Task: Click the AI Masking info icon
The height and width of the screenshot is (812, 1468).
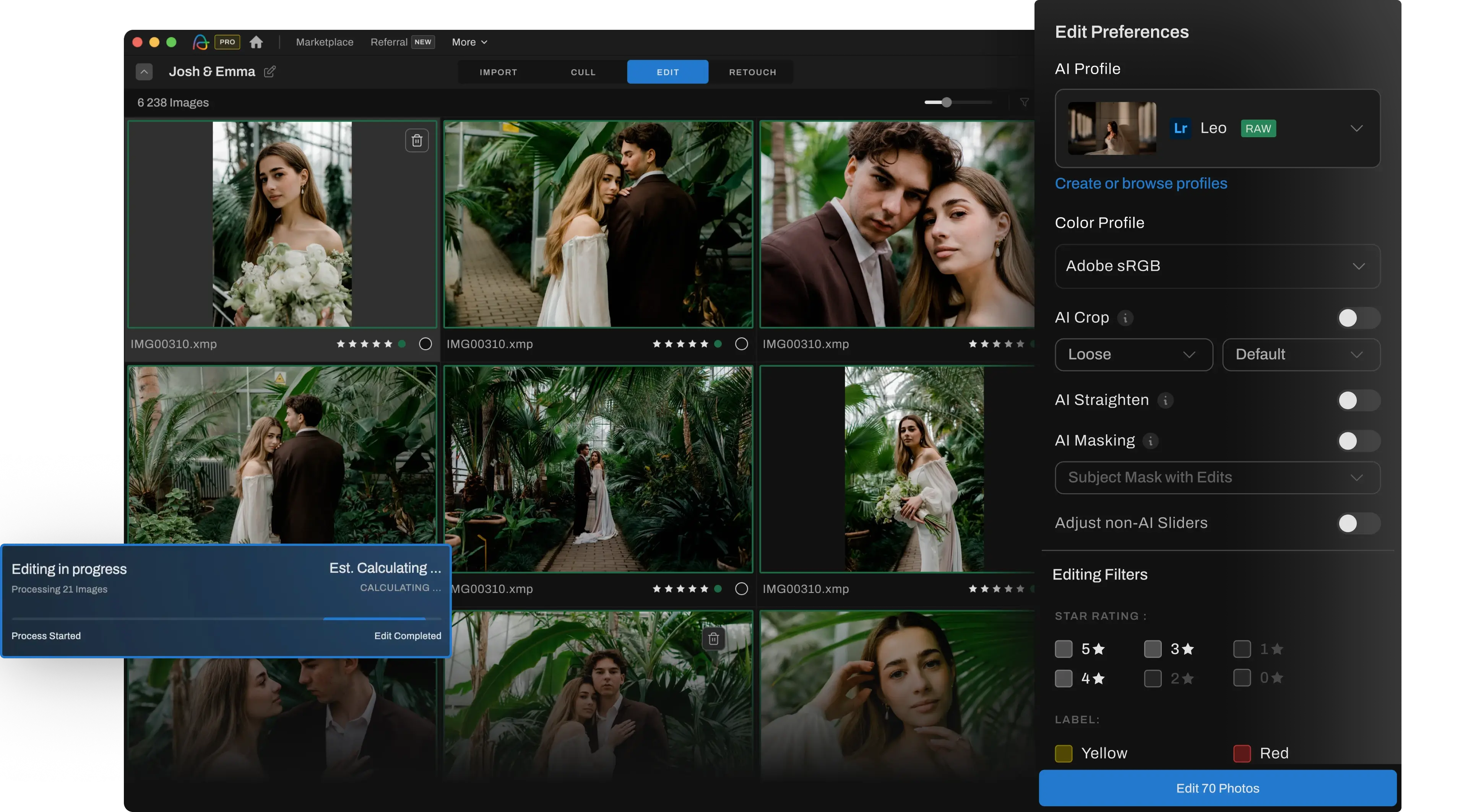Action: [1151, 441]
